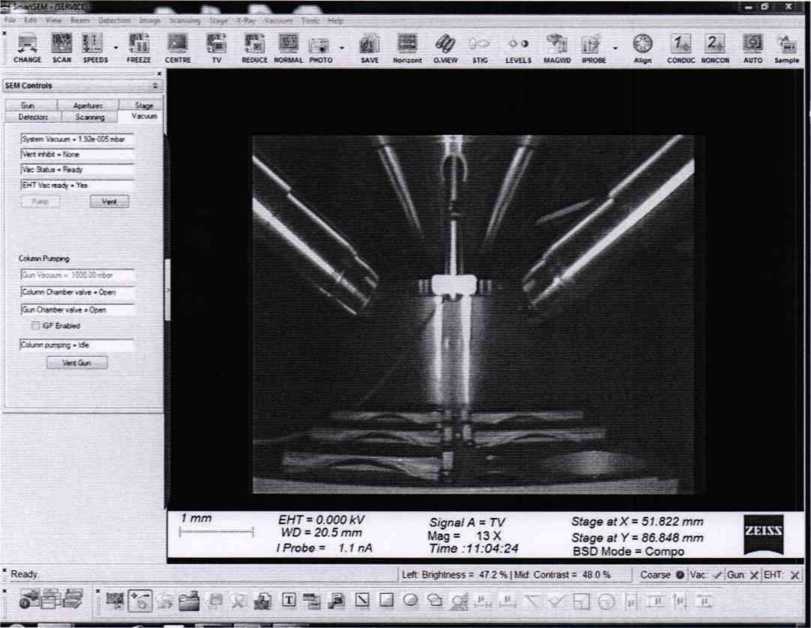Collapse the SEM Controls panel

click(x=158, y=86)
